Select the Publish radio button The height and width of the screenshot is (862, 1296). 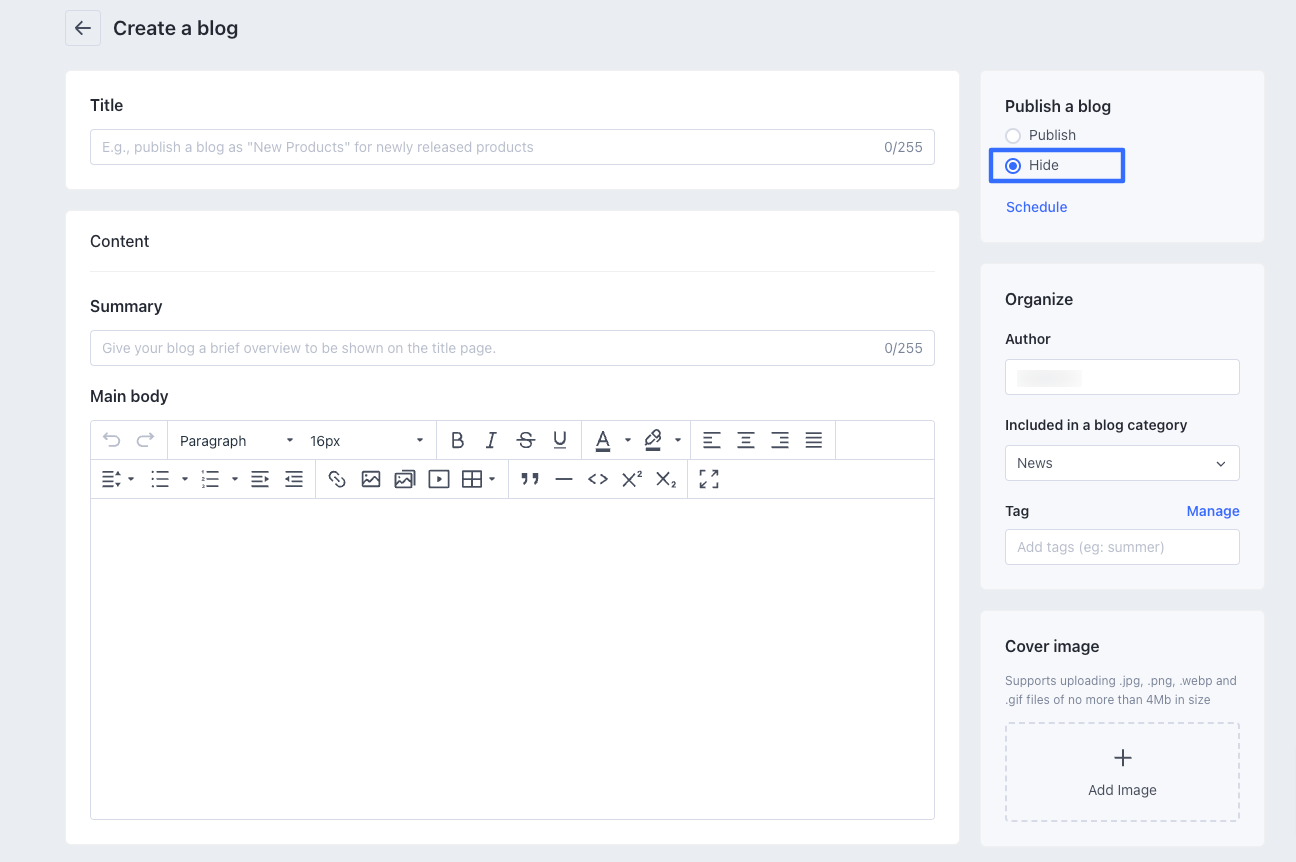1014,135
